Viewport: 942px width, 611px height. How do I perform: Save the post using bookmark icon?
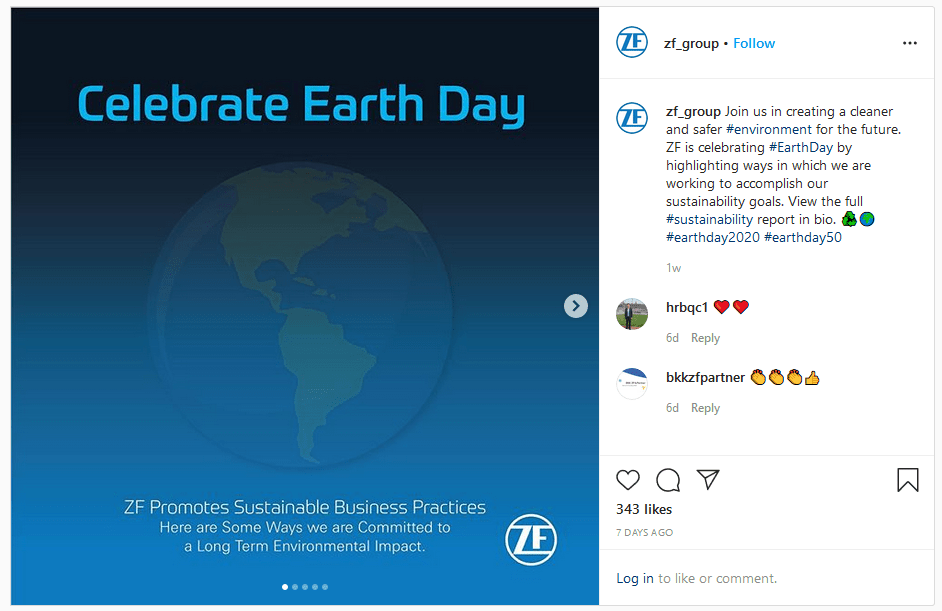pos(907,480)
